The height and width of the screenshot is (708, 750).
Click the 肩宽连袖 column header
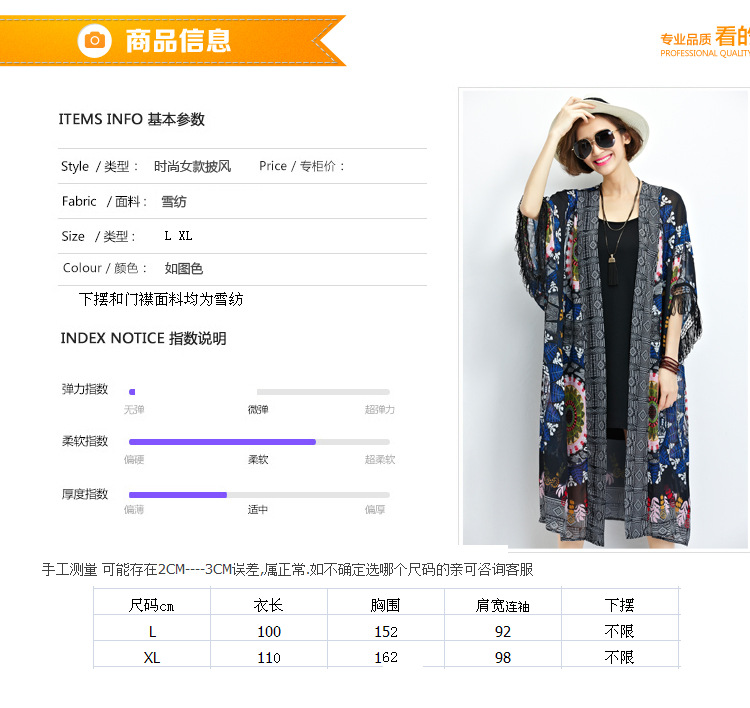tap(503, 606)
